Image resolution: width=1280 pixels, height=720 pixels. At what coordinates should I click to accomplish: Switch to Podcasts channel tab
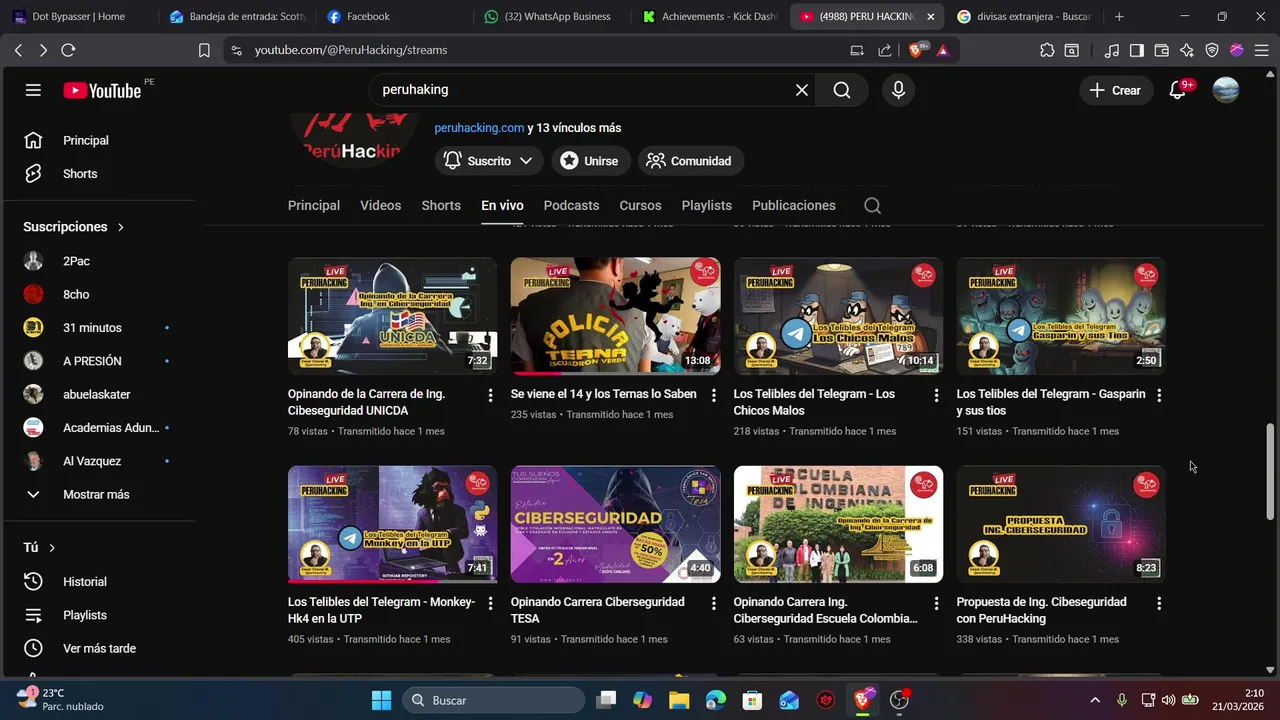tap(571, 205)
